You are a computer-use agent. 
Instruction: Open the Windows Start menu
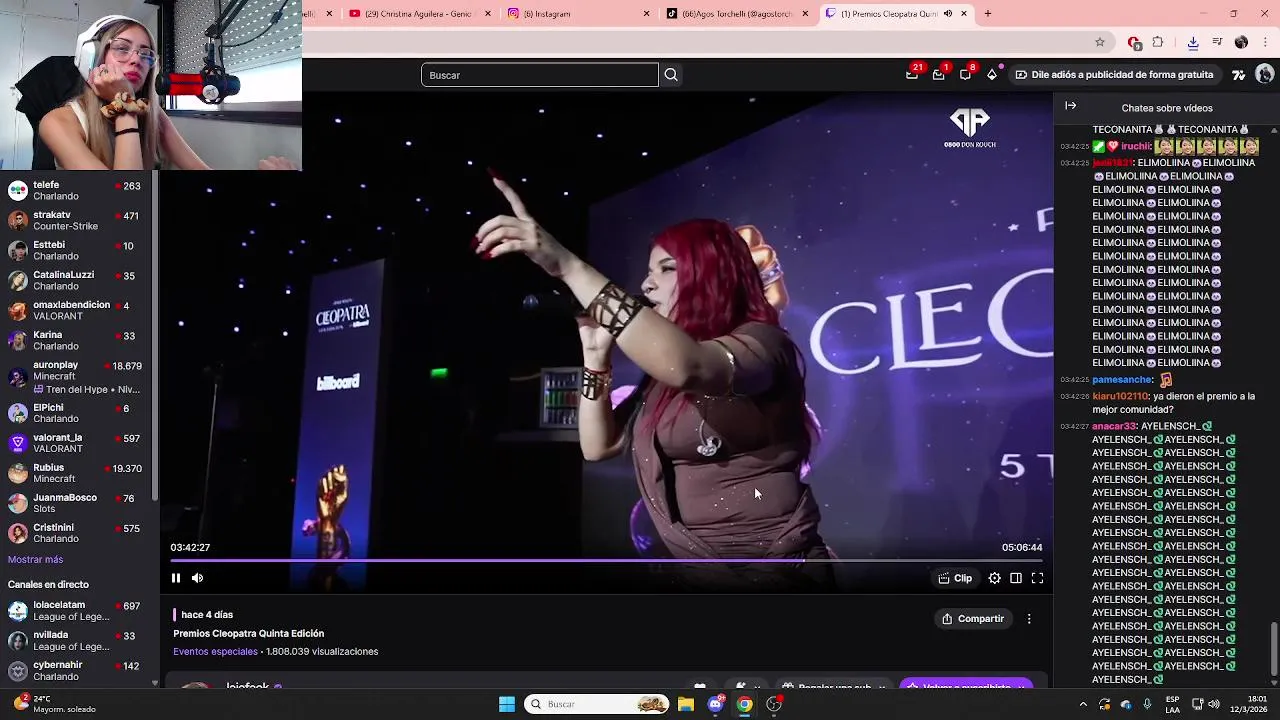[x=507, y=704]
